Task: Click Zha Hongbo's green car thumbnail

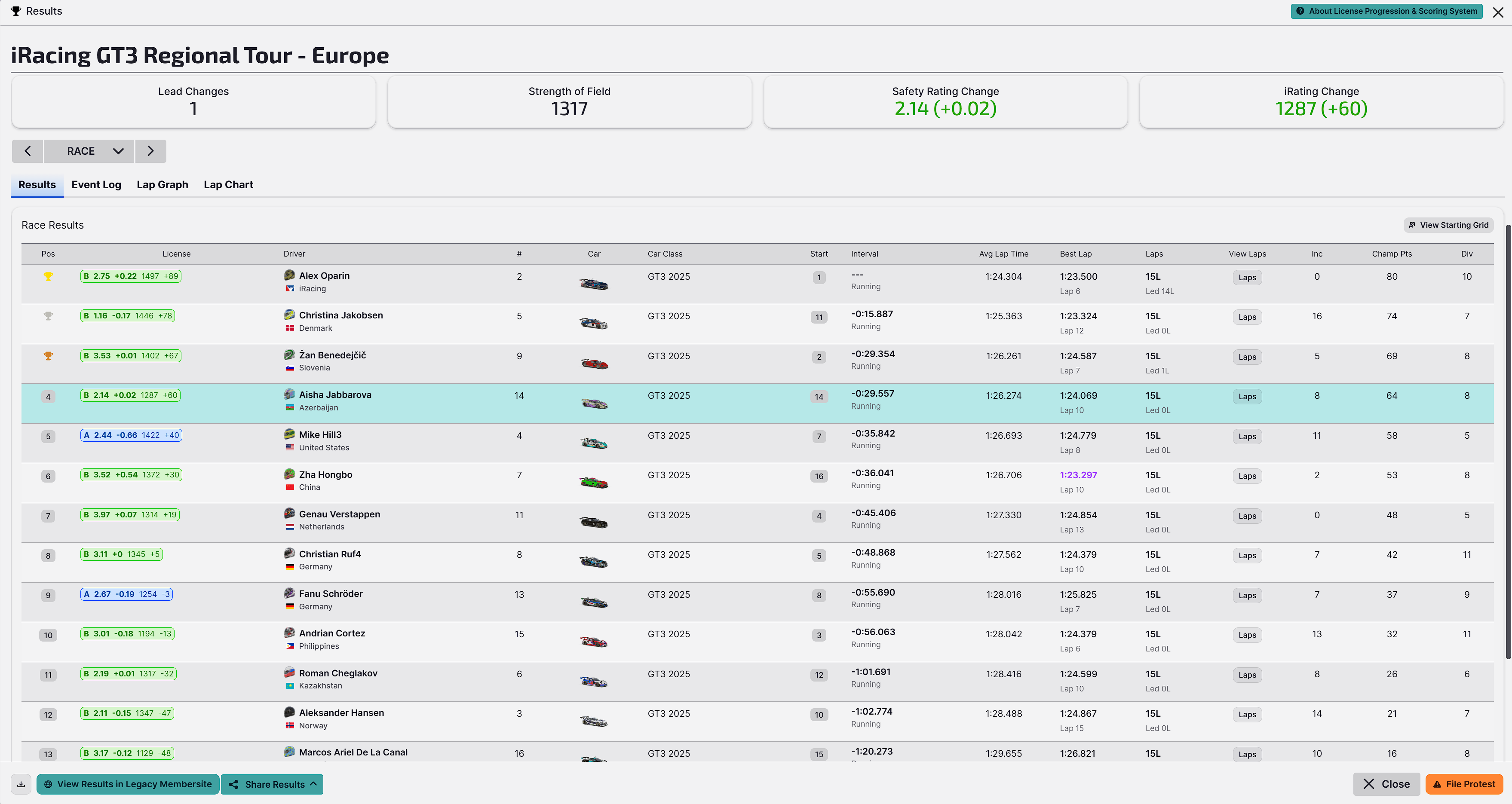Action: point(593,483)
